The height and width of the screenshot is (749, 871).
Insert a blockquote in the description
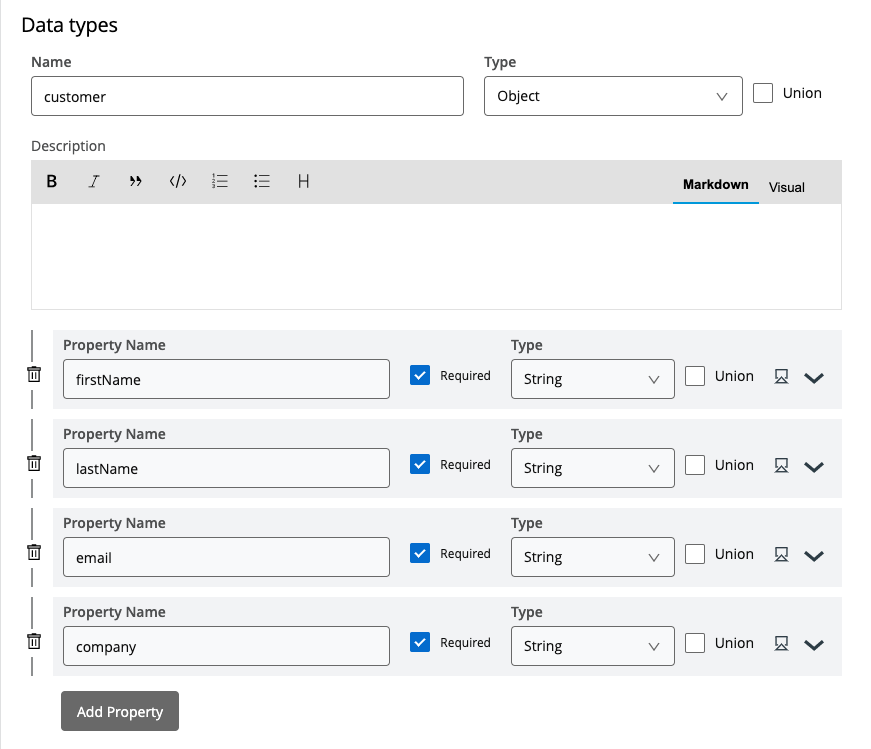point(136,181)
